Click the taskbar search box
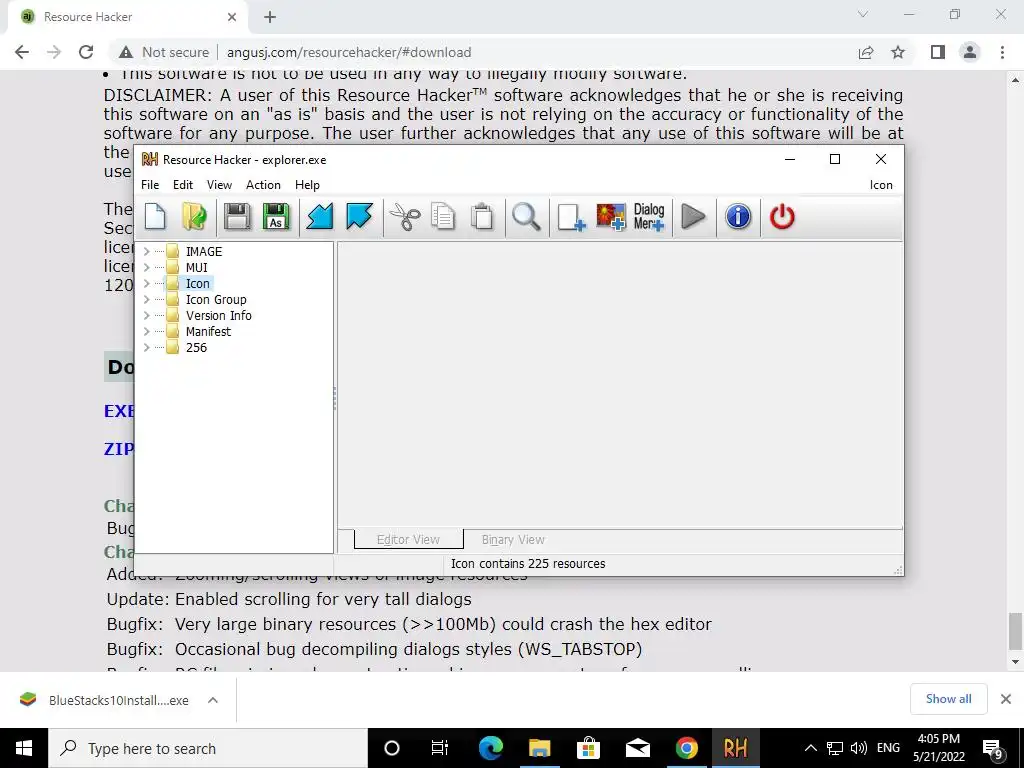The image size is (1024, 768). (208, 748)
